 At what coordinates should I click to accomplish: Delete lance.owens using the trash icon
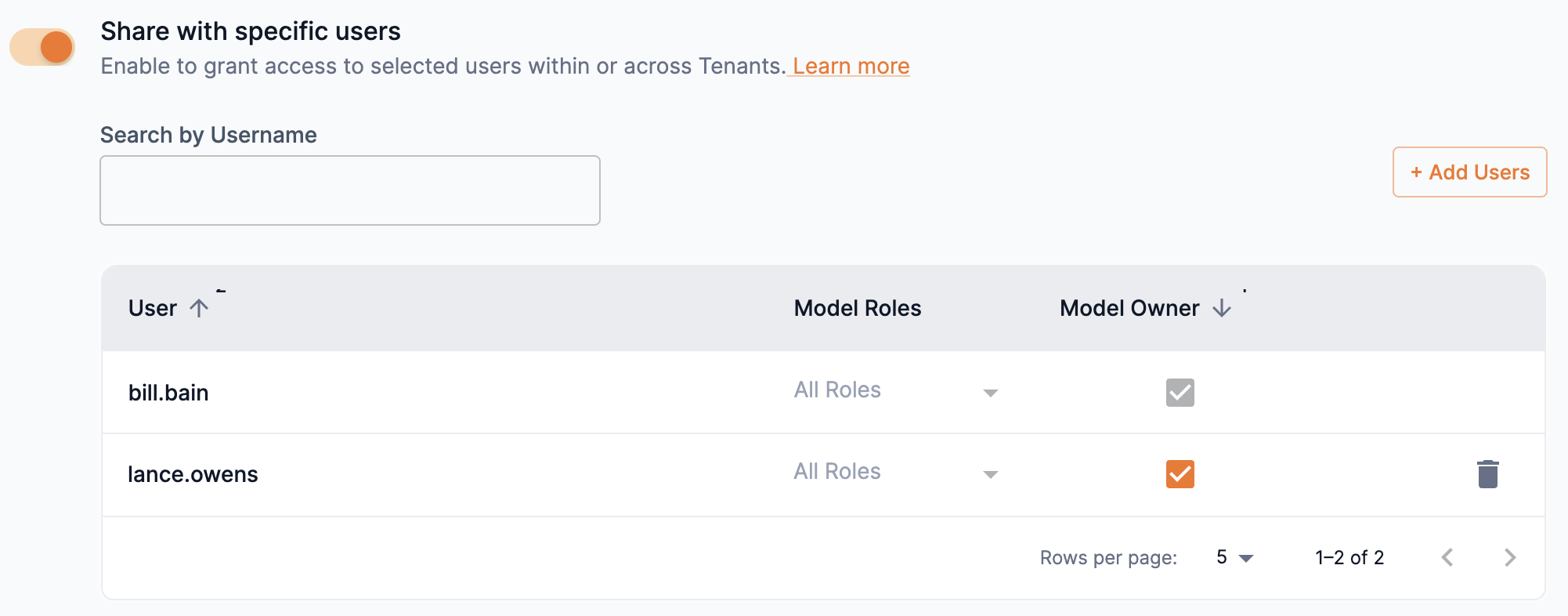pyautogui.click(x=1487, y=473)
